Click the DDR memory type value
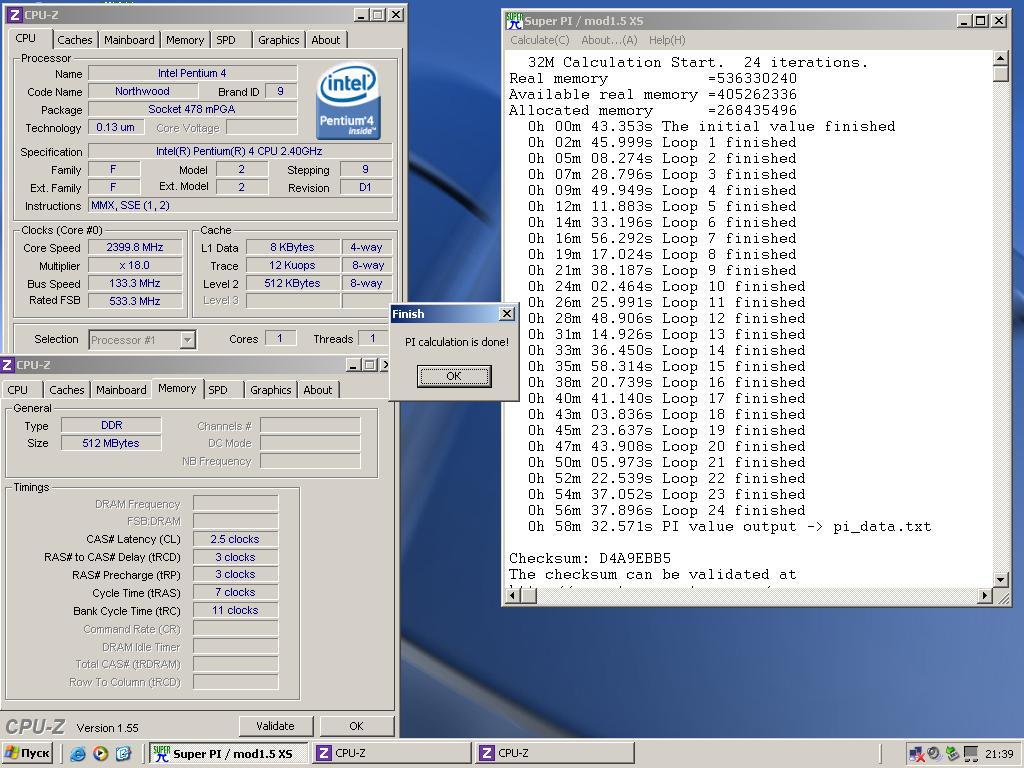The width and height of the screenshot is (1024, 768). [112, 425]
